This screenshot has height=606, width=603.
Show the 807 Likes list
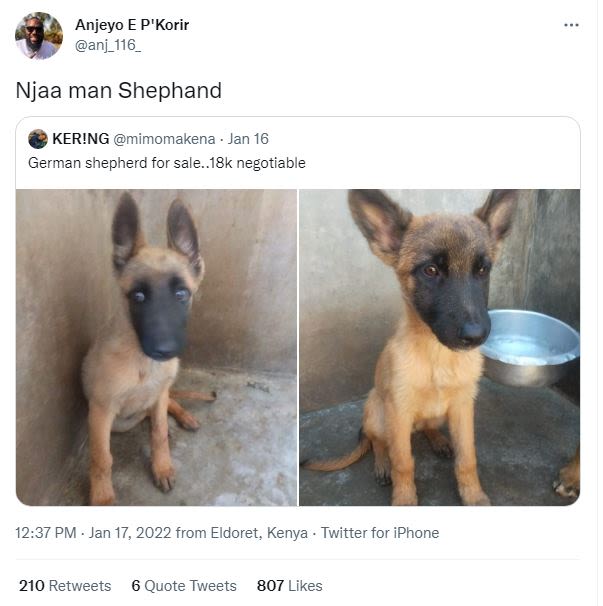pyautogui.click(x=289, y=585)
